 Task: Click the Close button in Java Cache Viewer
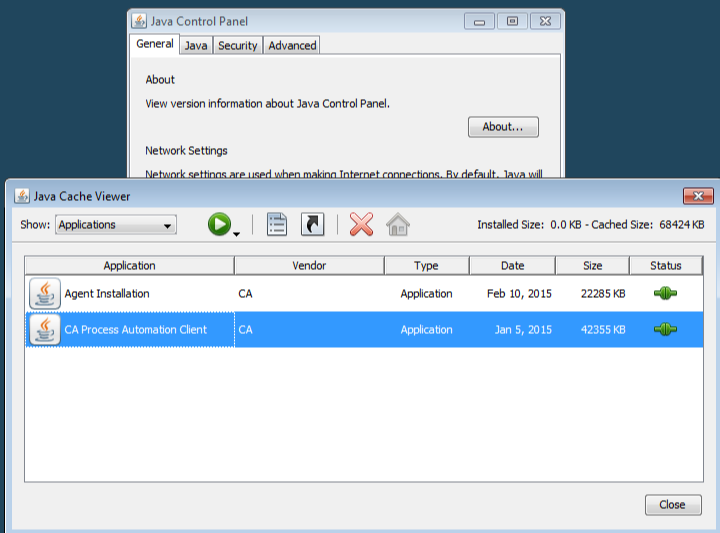coord(673,505)
